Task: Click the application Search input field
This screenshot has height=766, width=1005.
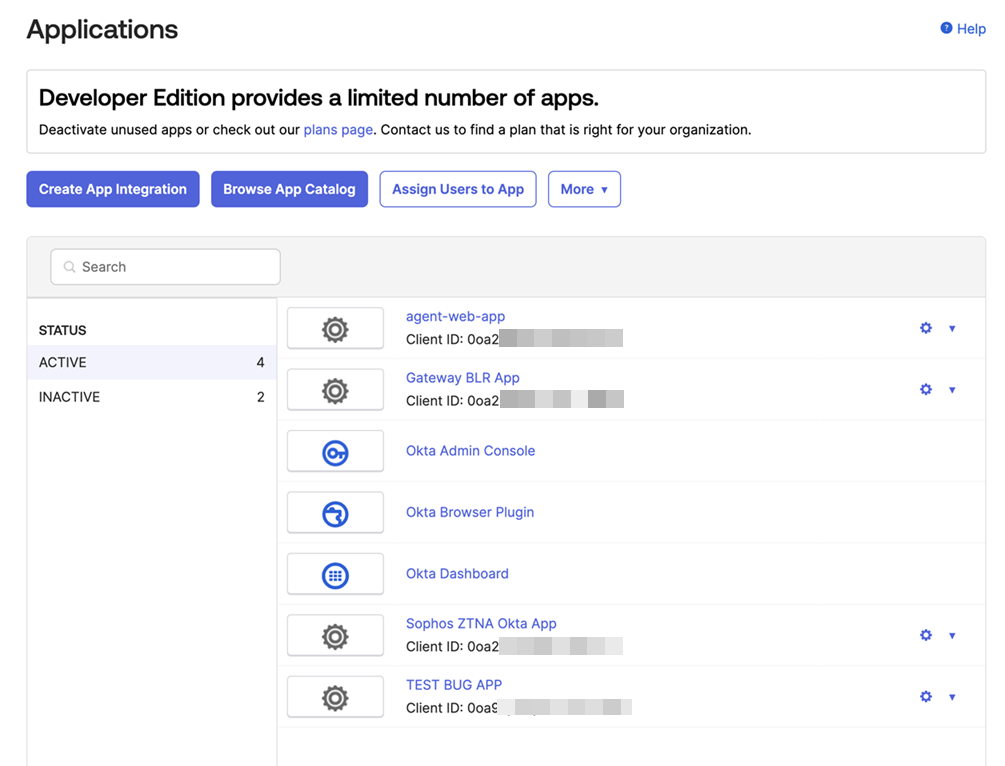Action: [166, 267]
